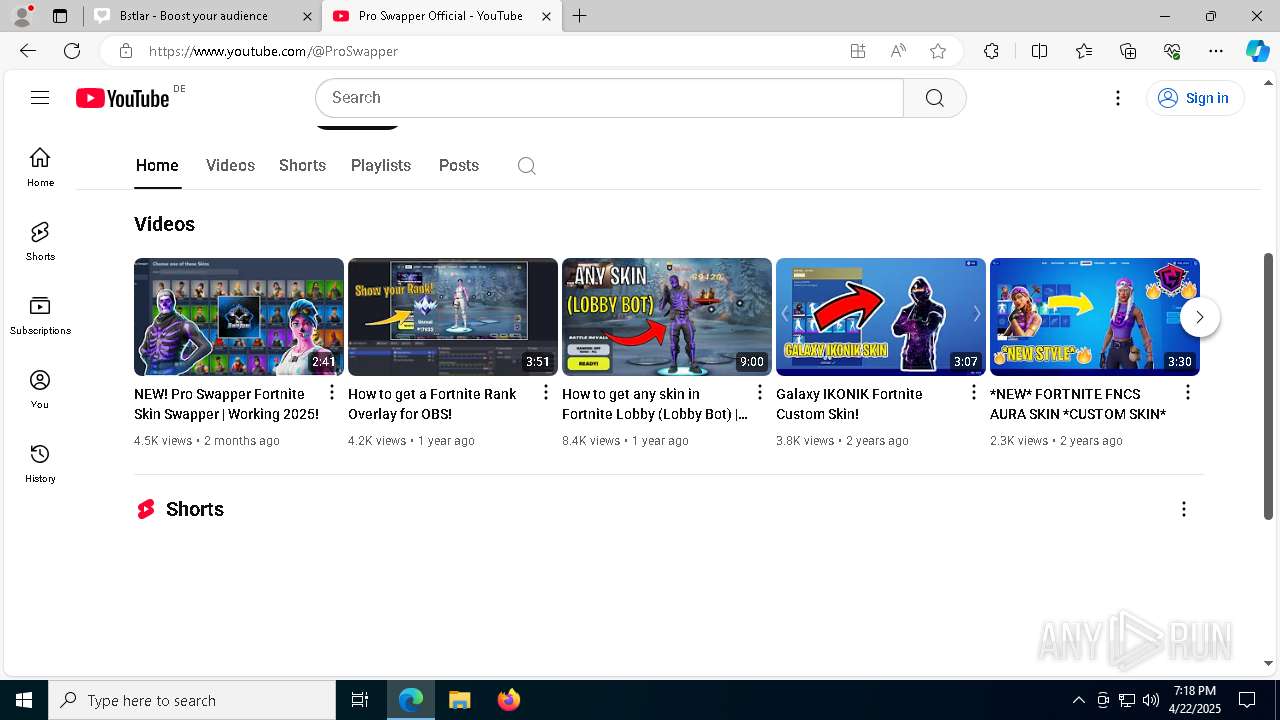Image resolution: width=1280 pixels, height=720 pixels.
Task: Expand the Shorts section options menu
Action: pyautogui.click(x=1183, y=509)
